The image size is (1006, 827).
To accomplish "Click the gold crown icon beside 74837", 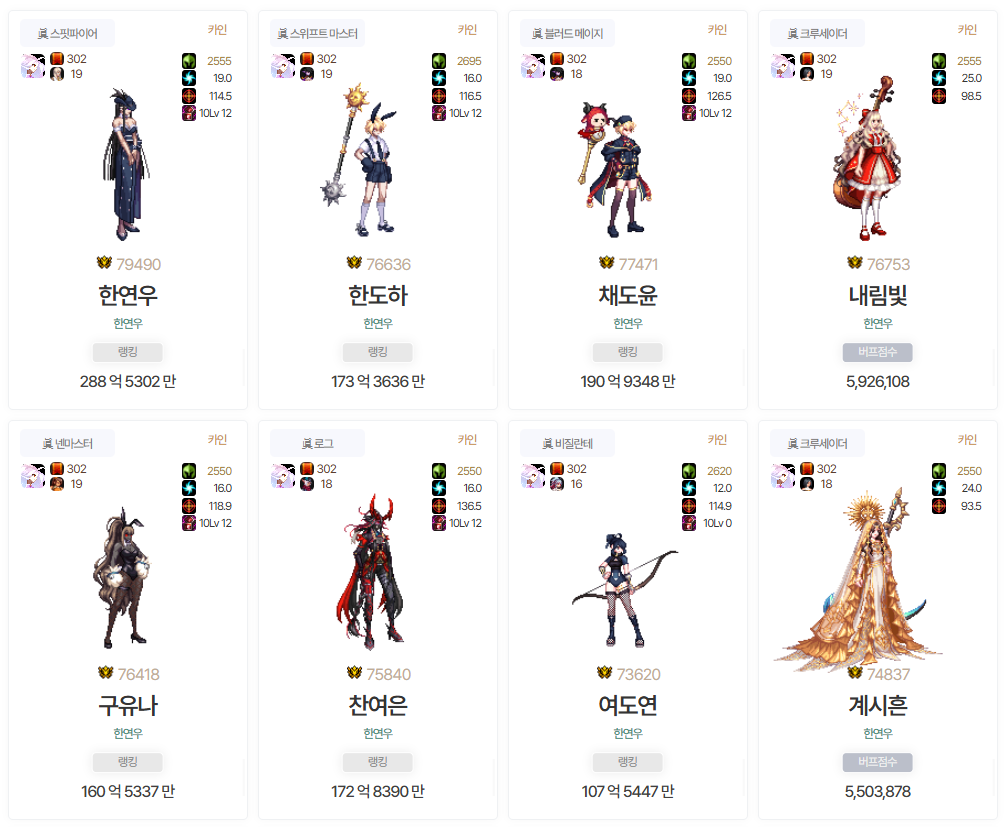I will (x=855, y=672).
